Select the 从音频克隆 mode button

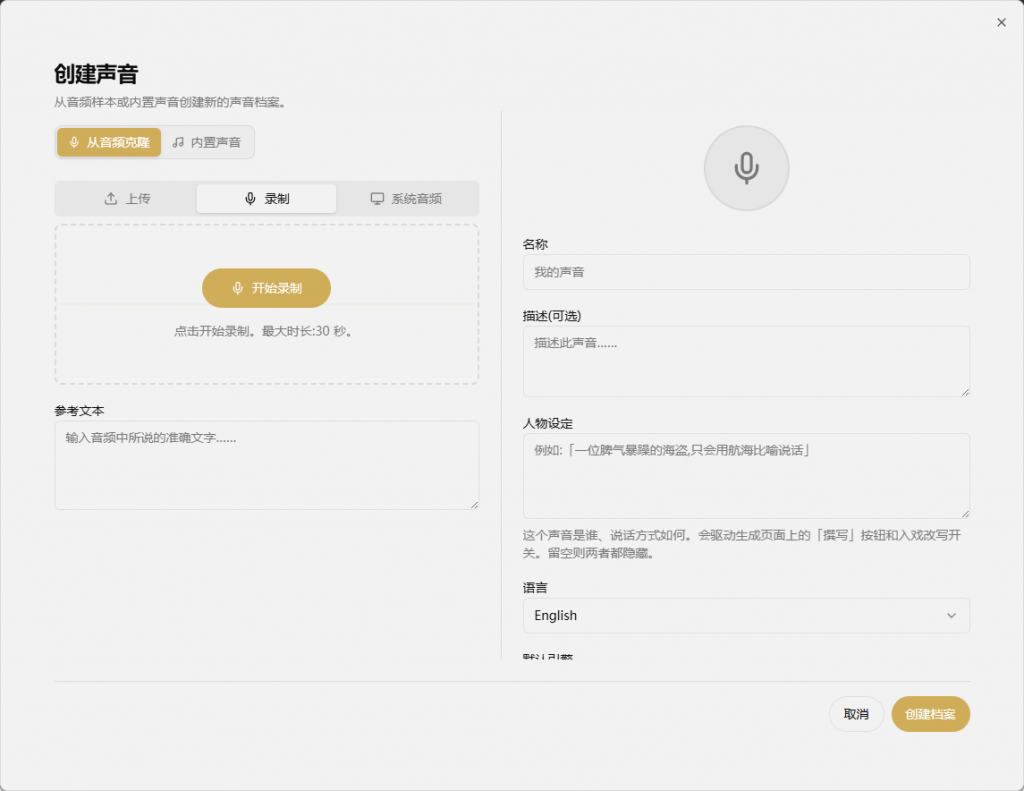(109, 142)
